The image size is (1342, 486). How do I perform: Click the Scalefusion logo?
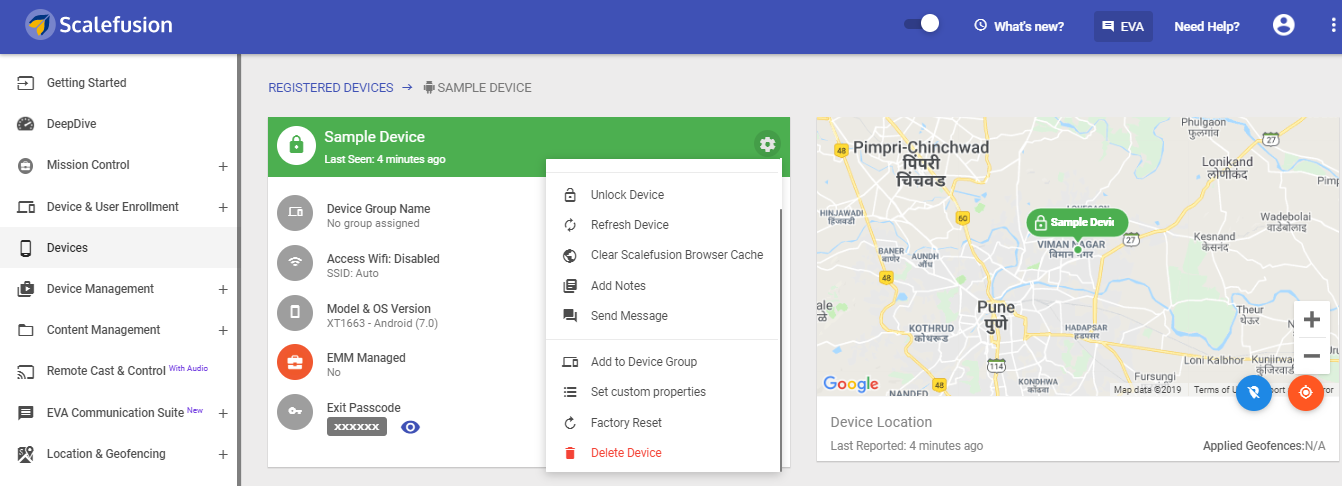(x=98, y=25)
